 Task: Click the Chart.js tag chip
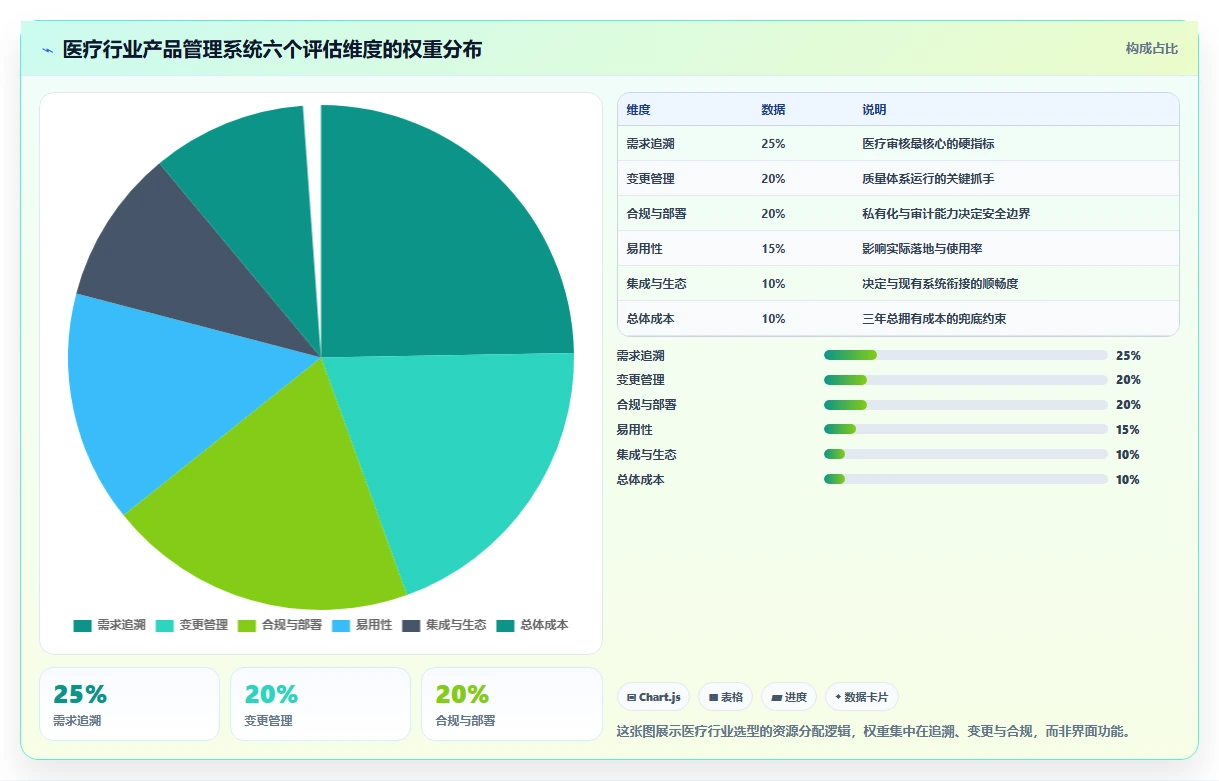pyautogui.click(x=653, y=697)
